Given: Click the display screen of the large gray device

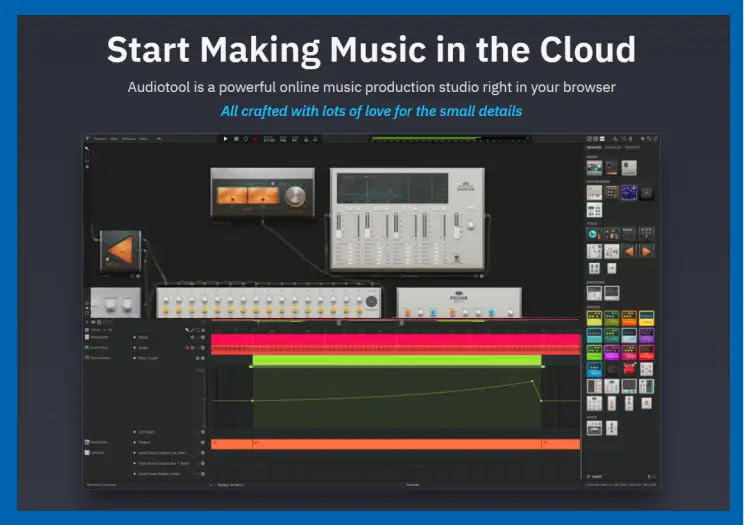Looking at the screenshot, I should click(x=392, y=188).
